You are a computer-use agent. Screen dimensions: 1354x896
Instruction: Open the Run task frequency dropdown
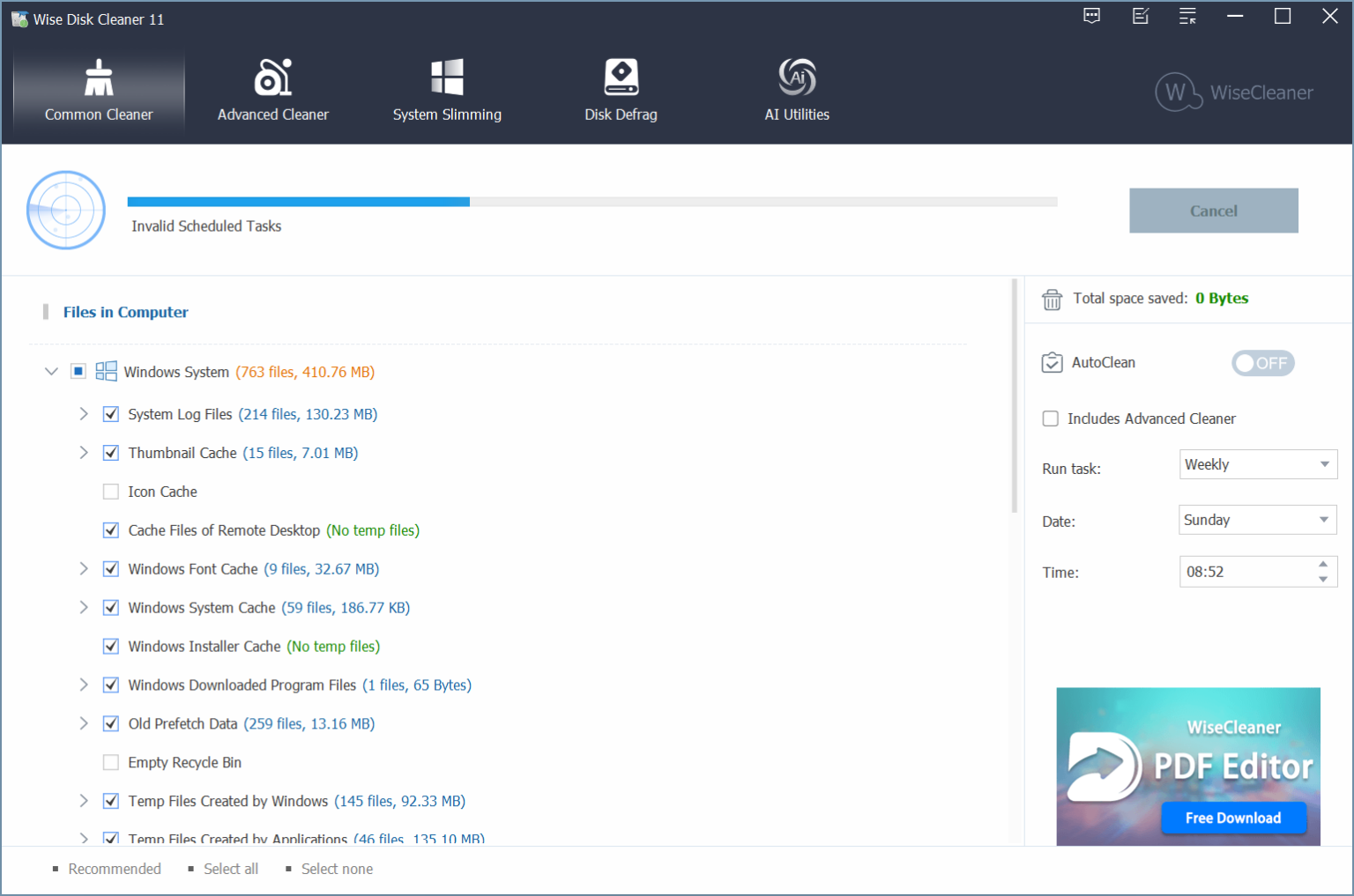point(1258,464)
